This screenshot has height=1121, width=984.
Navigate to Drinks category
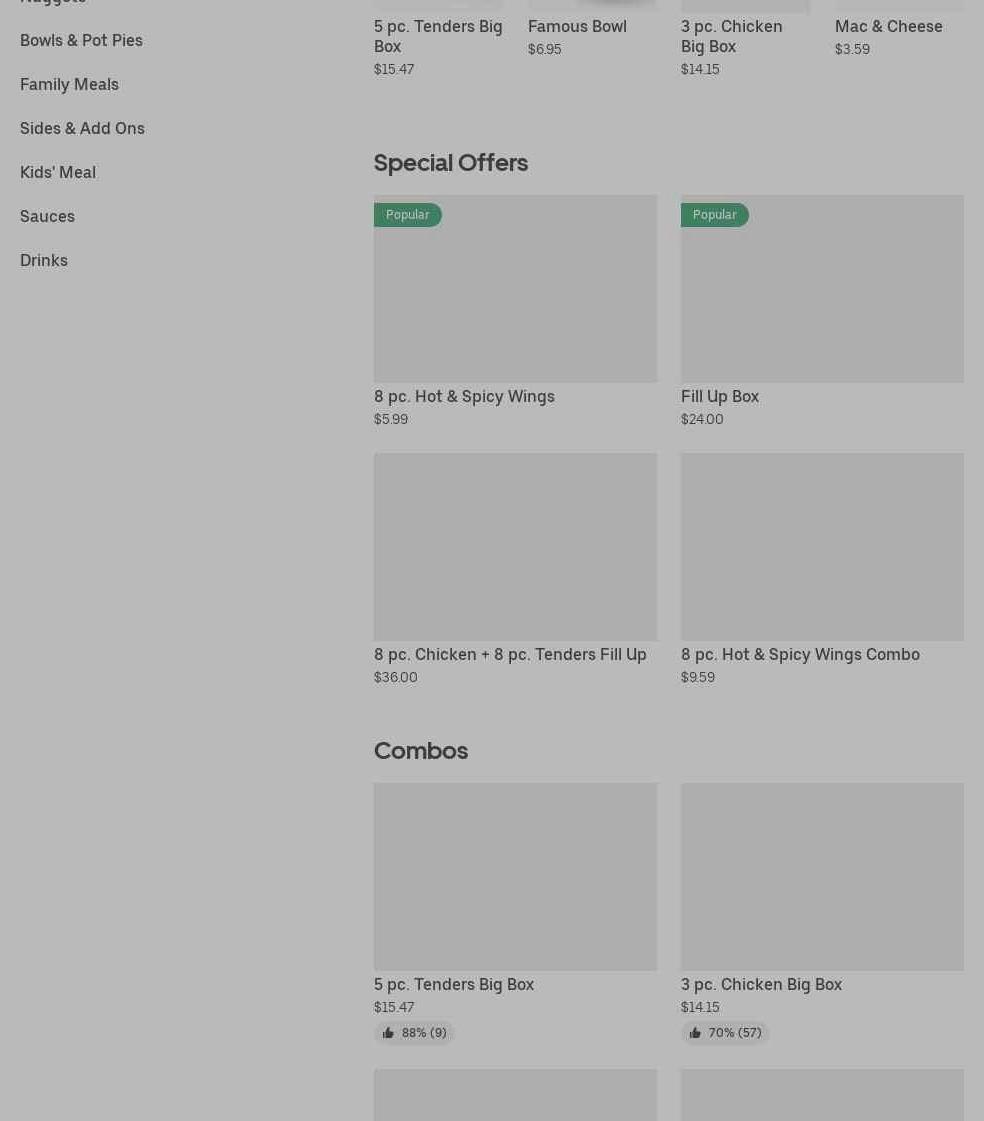point(44,260)
